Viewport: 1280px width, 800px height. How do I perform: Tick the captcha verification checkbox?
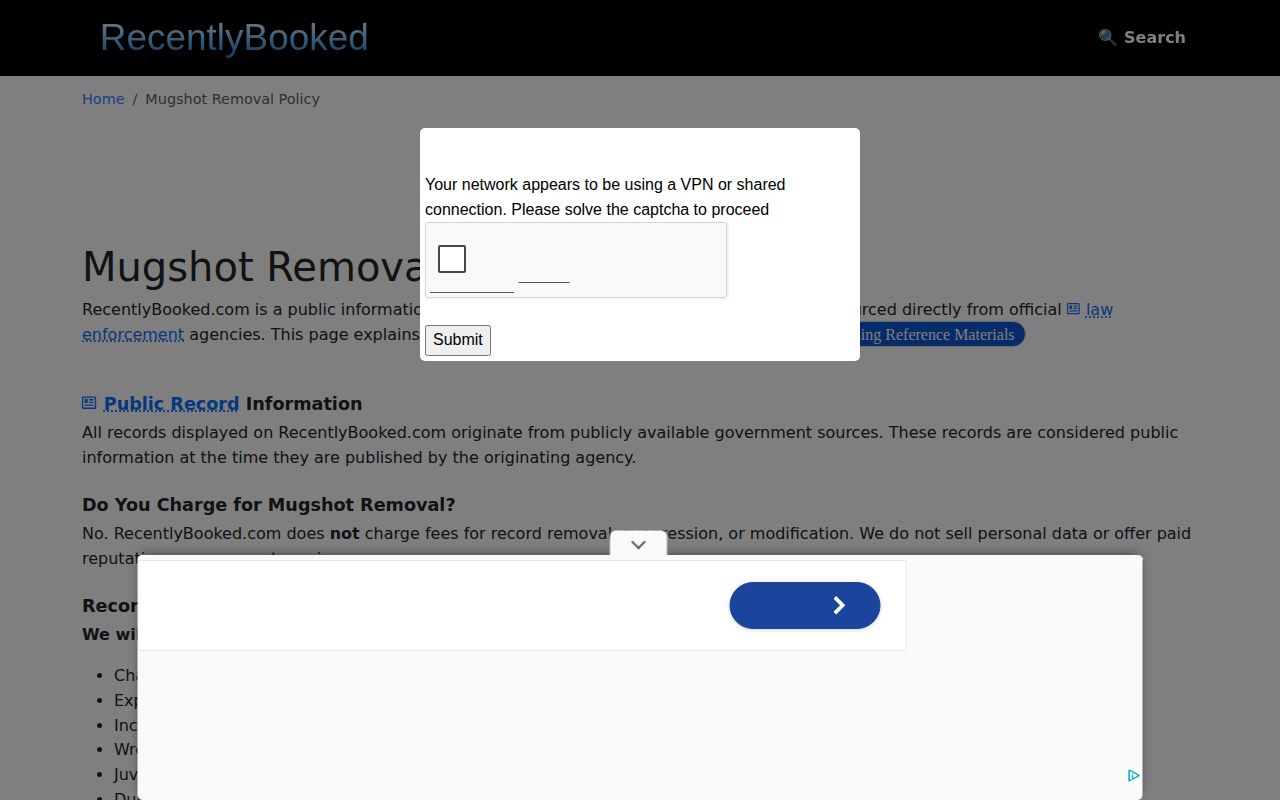tap(452, 259)
